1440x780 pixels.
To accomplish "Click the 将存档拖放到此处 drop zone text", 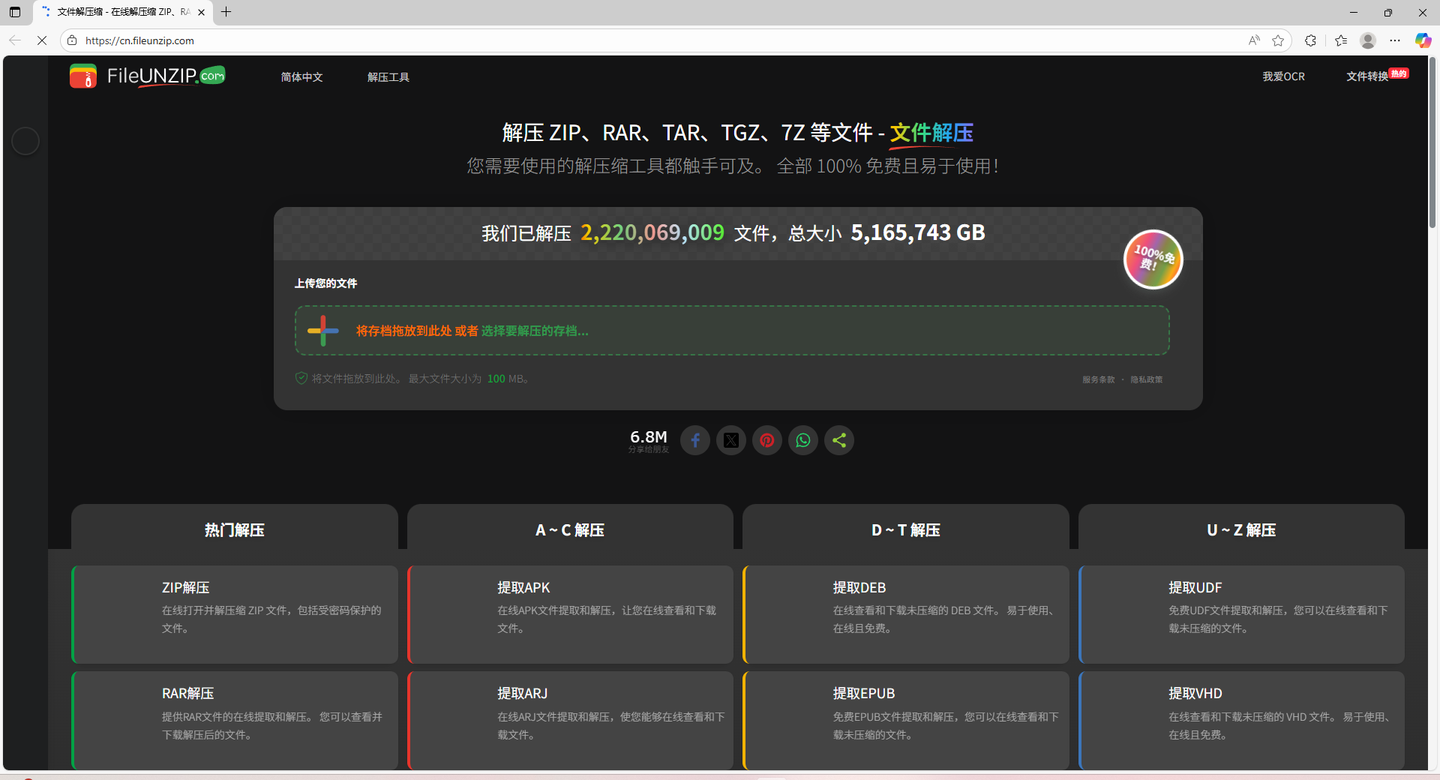I will (404, 331).
